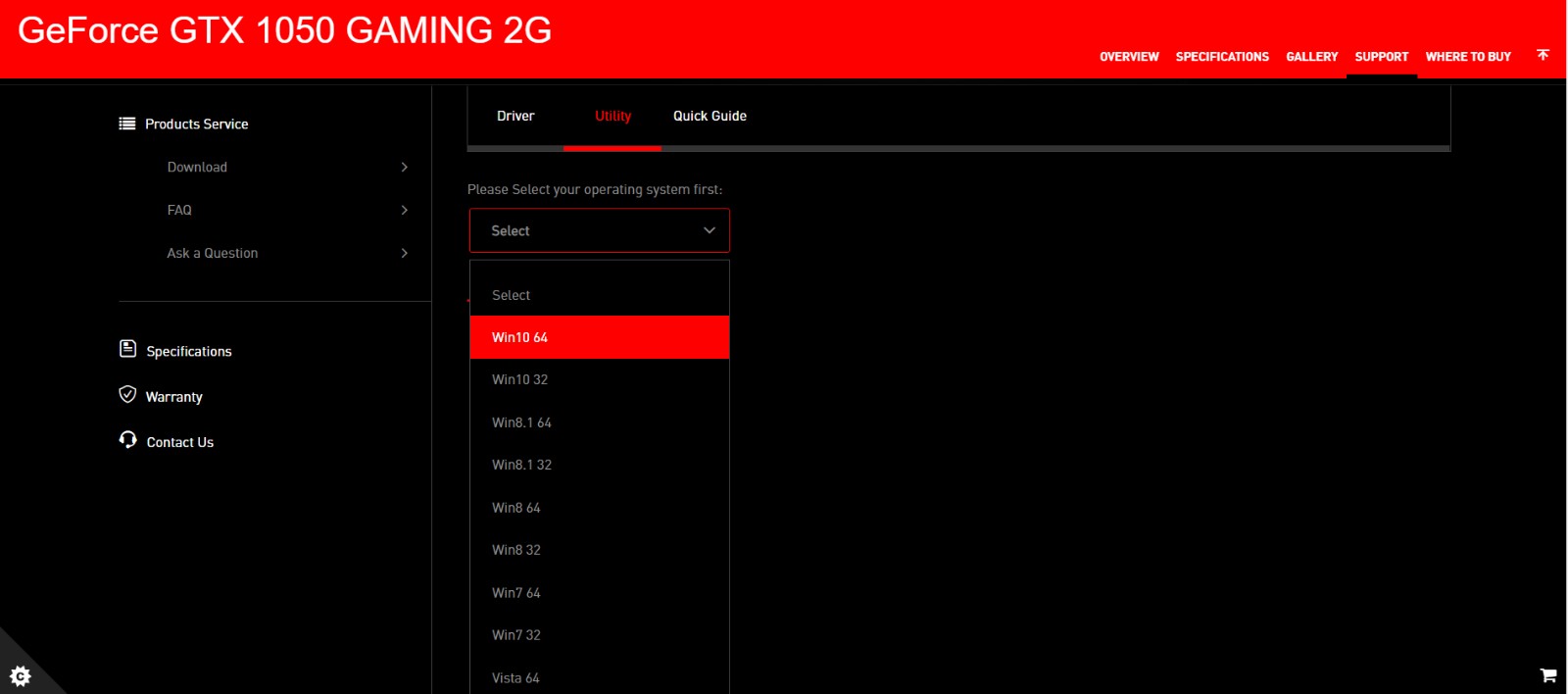1568x694 pixels.
Task: Open the Download sidebar link
Action: pos(197,168)
